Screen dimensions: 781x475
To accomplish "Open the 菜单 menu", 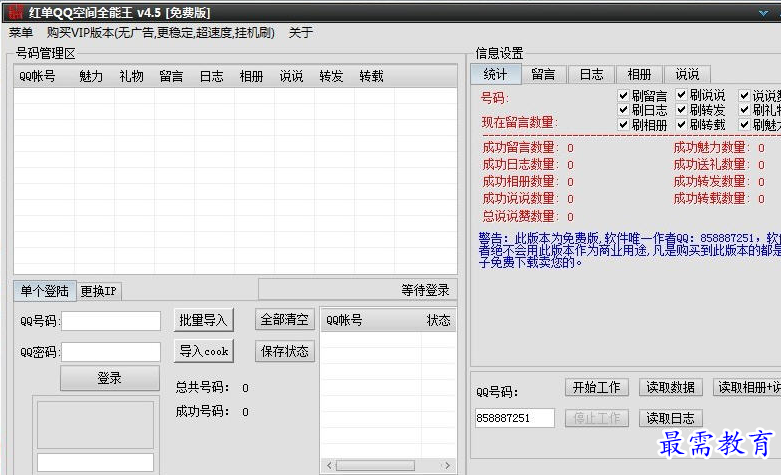I will coord(21,33).
